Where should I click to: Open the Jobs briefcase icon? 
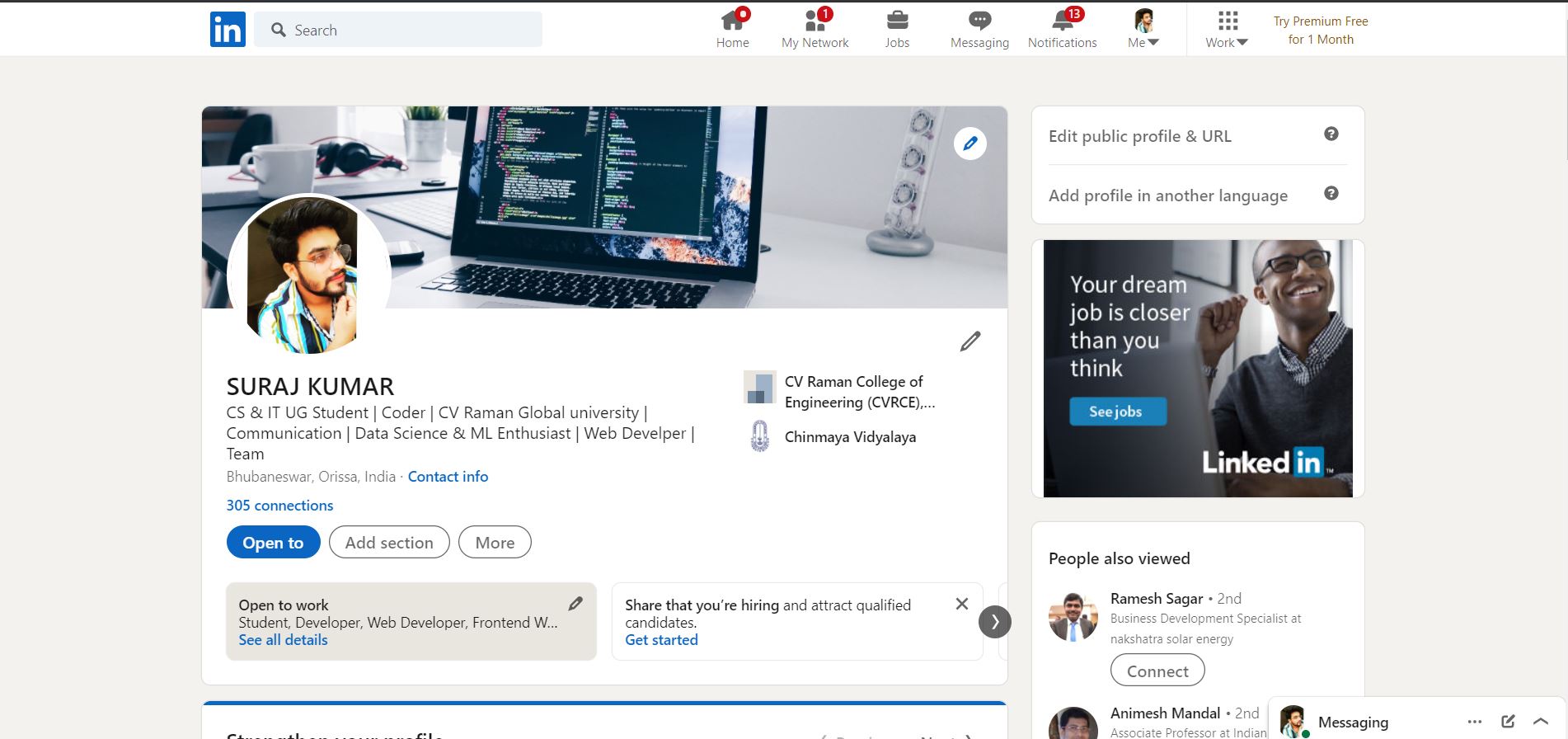(897, 21)
